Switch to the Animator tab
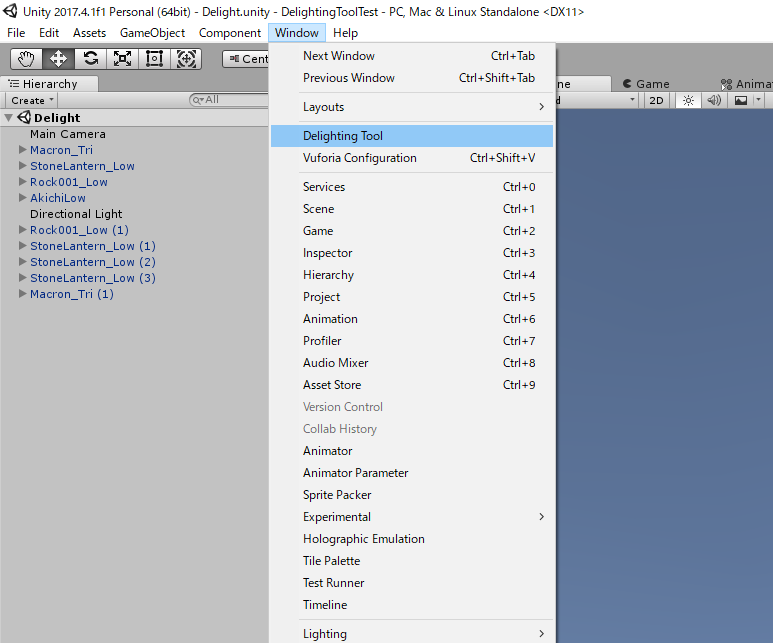Screen dimensions: 773x643 (746, 84)
